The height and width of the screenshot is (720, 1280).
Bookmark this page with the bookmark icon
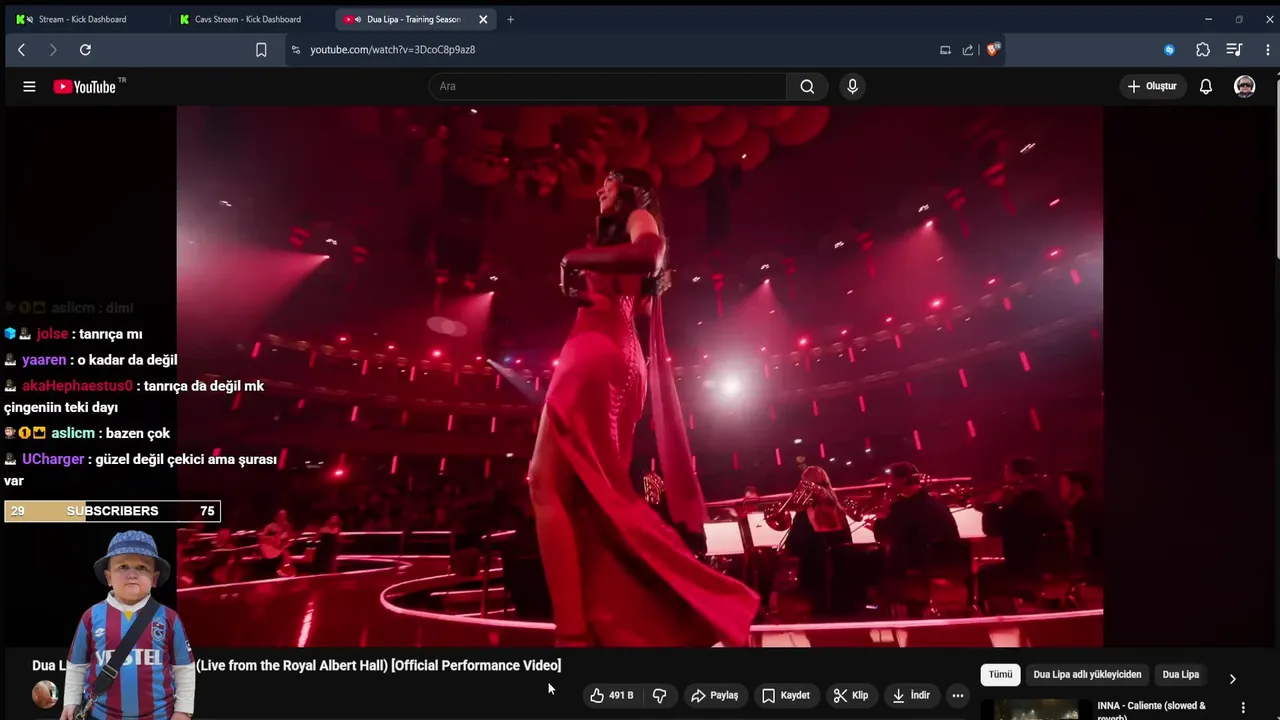point(261,49)
